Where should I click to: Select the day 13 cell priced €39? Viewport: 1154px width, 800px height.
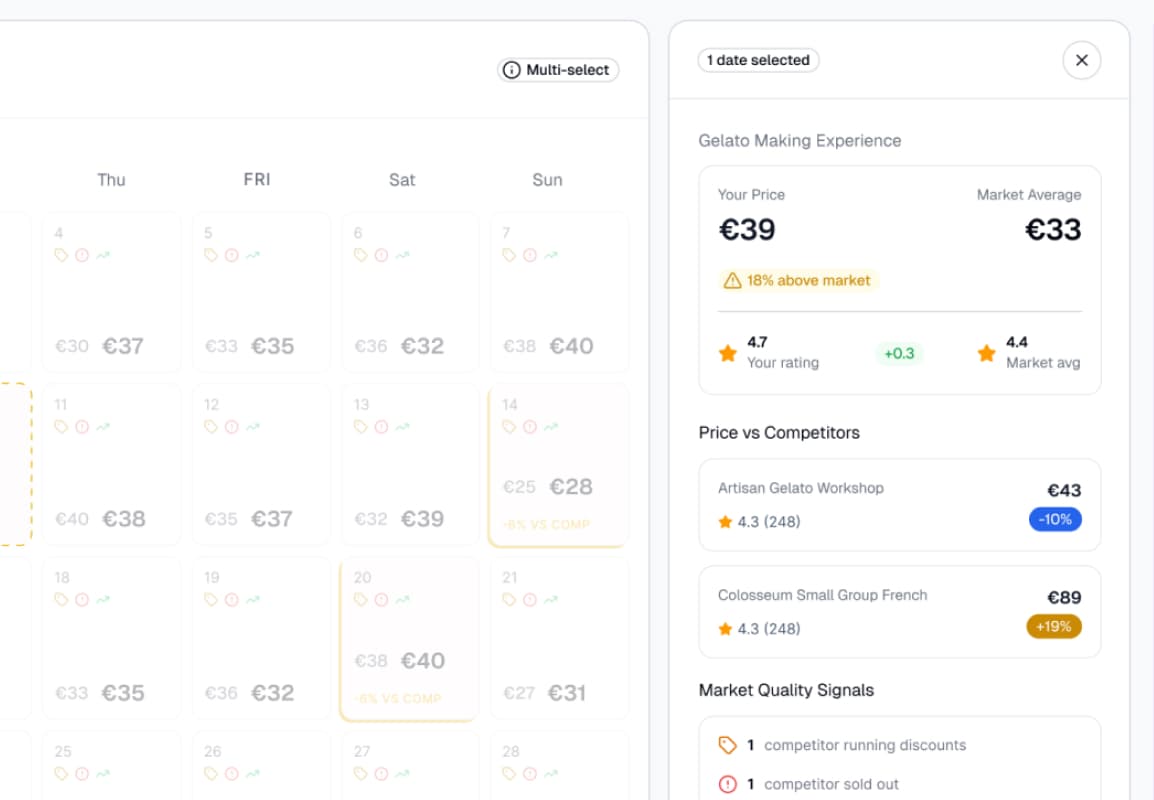411,464
